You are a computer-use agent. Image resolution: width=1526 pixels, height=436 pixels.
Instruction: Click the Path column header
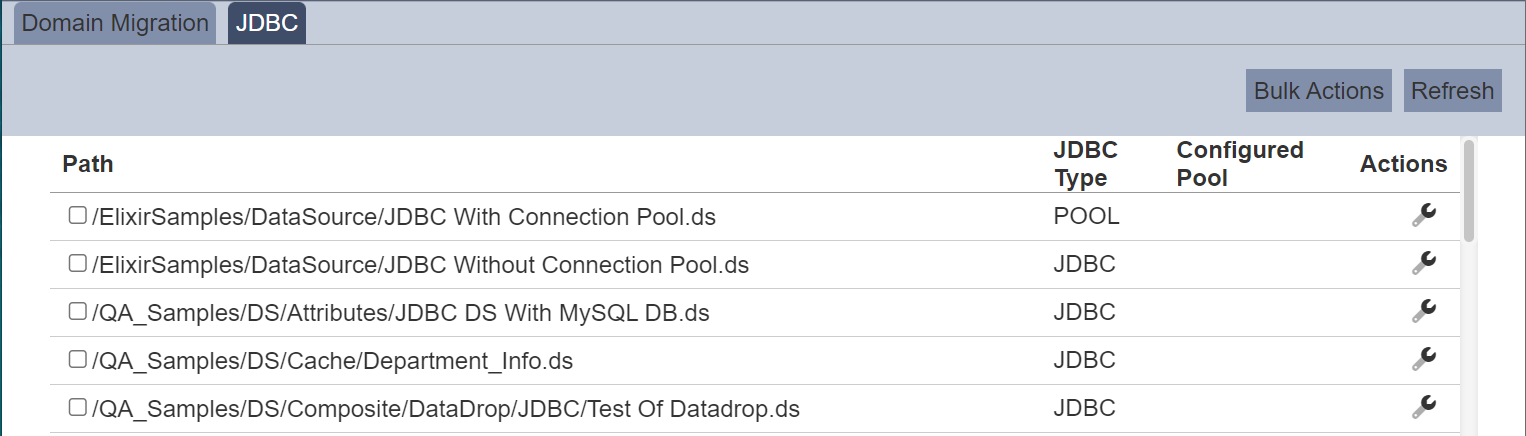(x=88, y=164)
